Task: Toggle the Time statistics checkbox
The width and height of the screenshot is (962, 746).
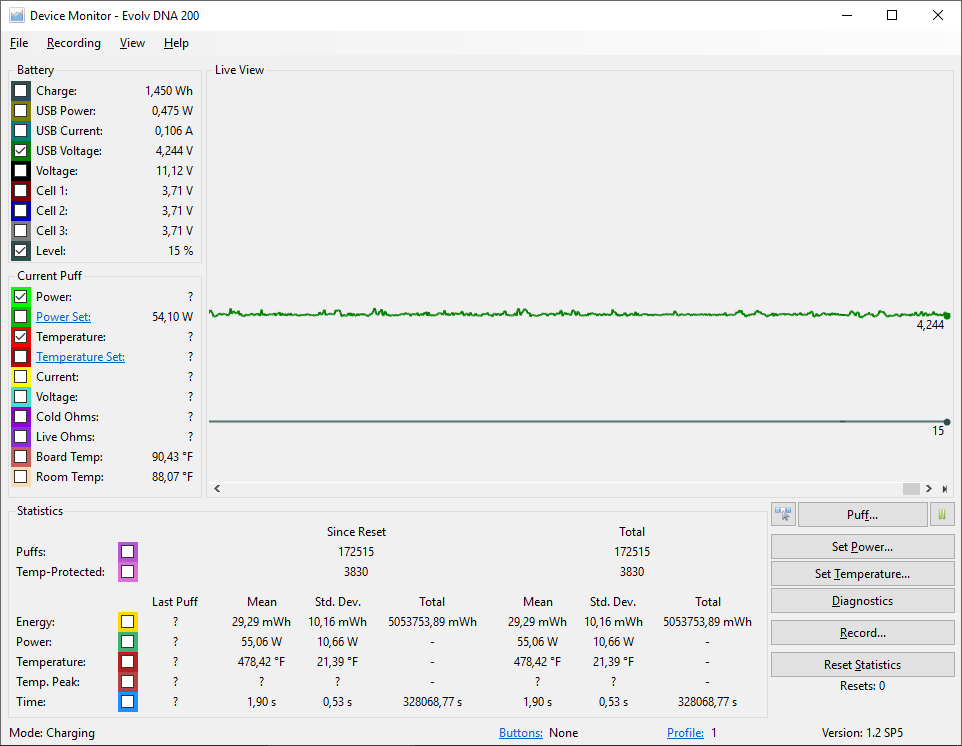Action: click(x=127, y=702)
